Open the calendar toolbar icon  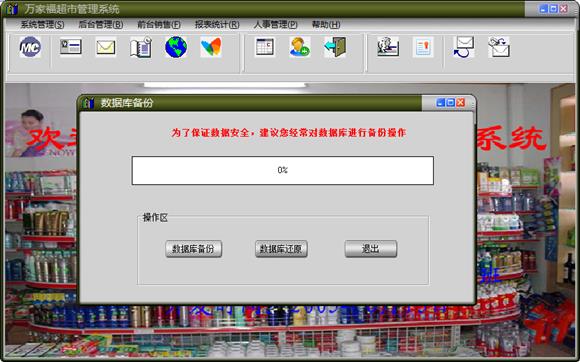pos(265,47)
